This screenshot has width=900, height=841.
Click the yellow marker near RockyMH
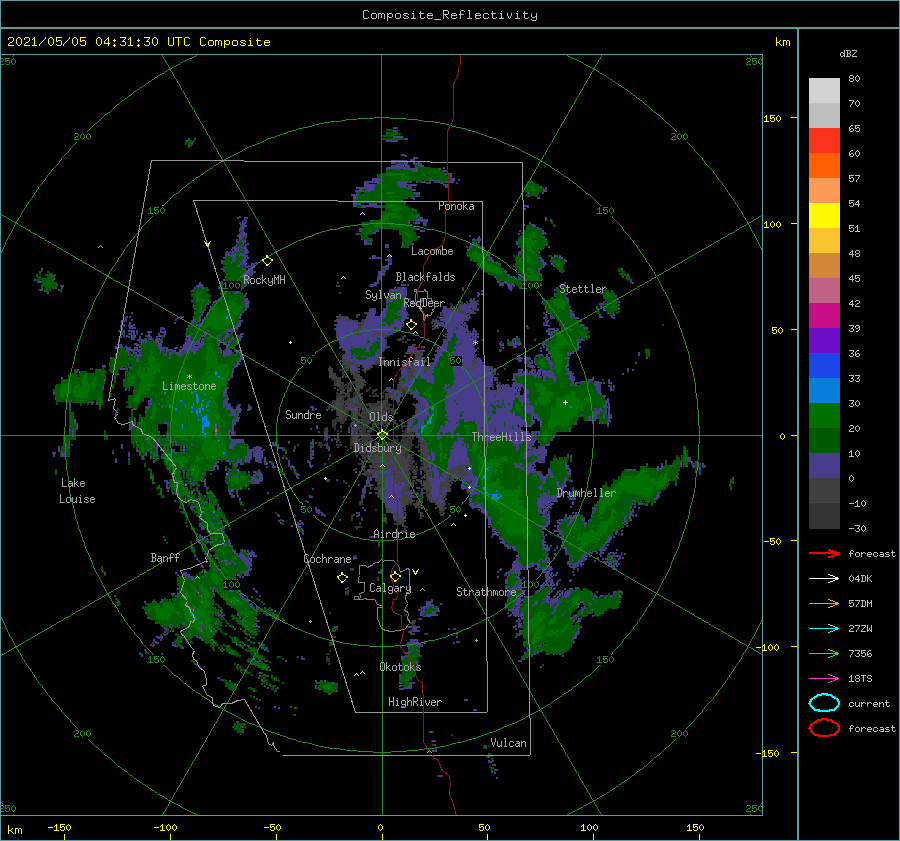(x=267, y=261)
